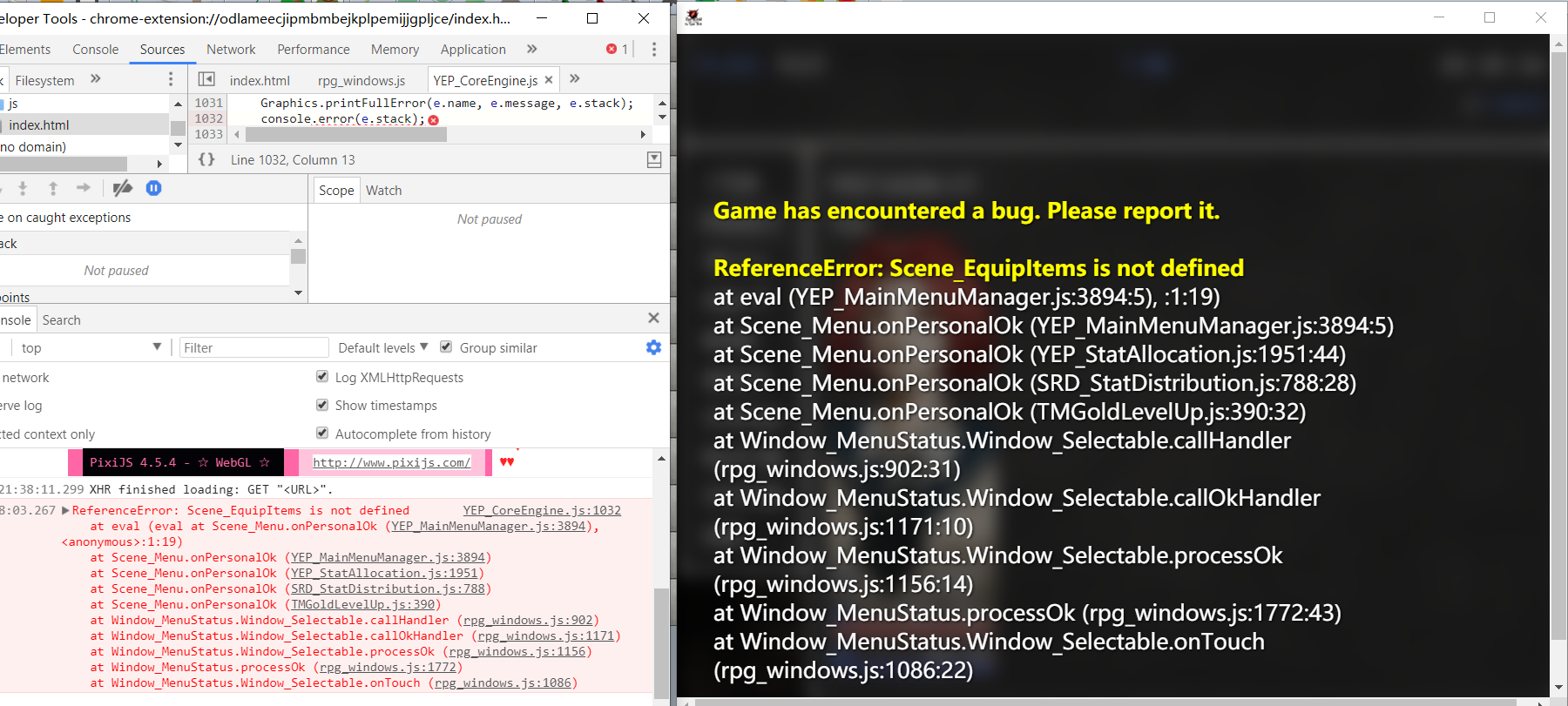1568x706 pixels.
Task: Open the SRD_StatDistribution.js:788 link
Action: 388,589
